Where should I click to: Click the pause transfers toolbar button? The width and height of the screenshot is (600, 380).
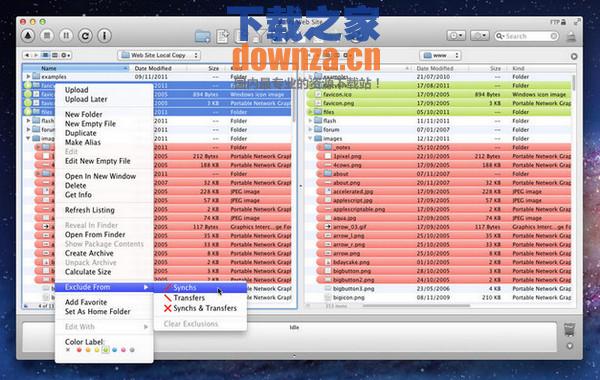pos(66,36)
